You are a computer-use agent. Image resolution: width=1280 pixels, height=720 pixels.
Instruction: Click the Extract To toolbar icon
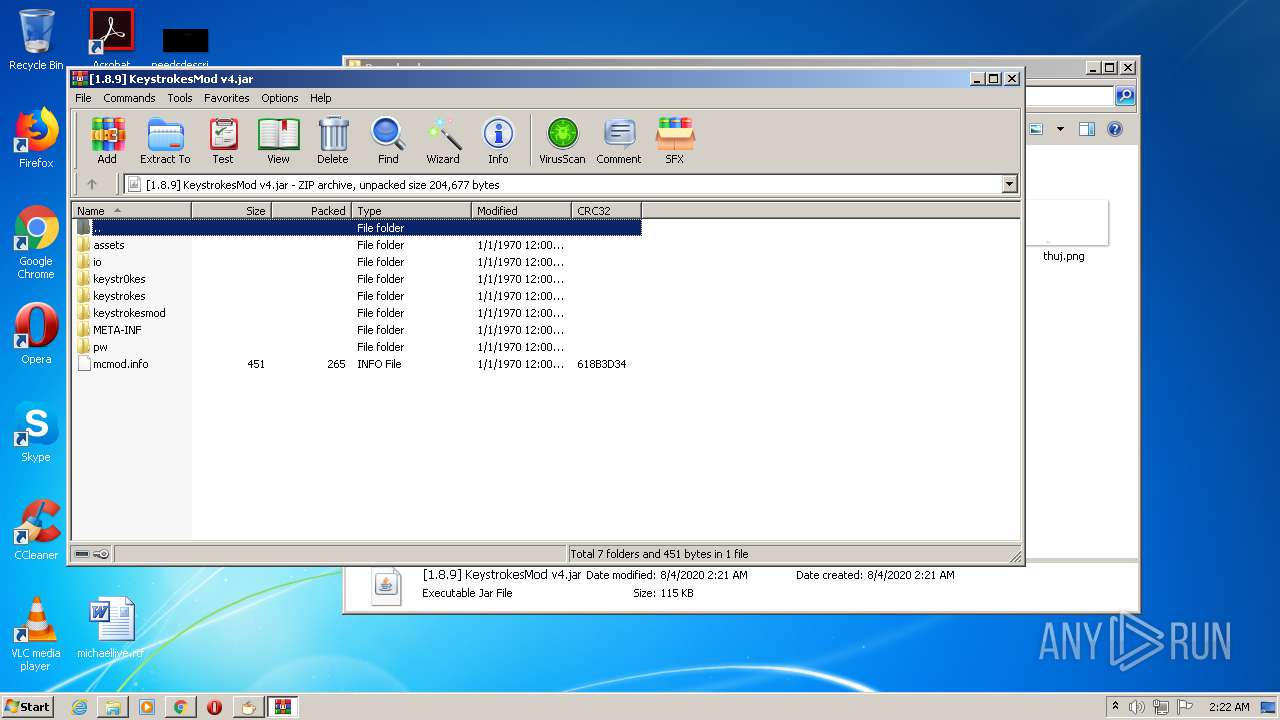coord(165,141)
